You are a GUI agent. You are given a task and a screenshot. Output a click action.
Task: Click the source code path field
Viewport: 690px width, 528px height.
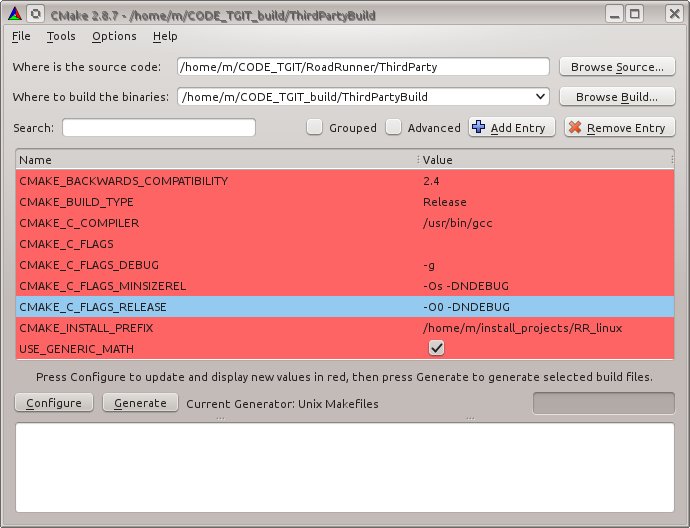point(363,67)
